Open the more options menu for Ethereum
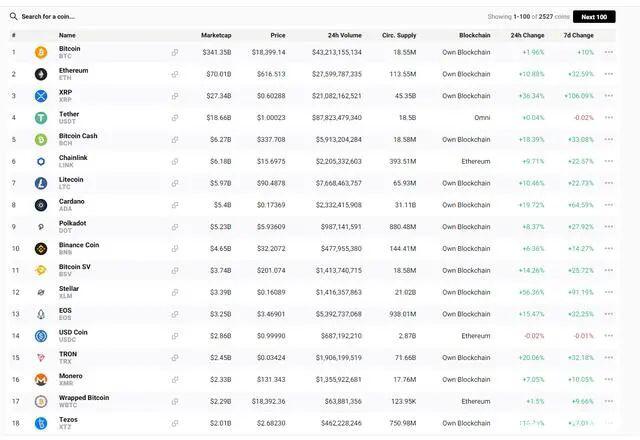 (x=609, y=74)
